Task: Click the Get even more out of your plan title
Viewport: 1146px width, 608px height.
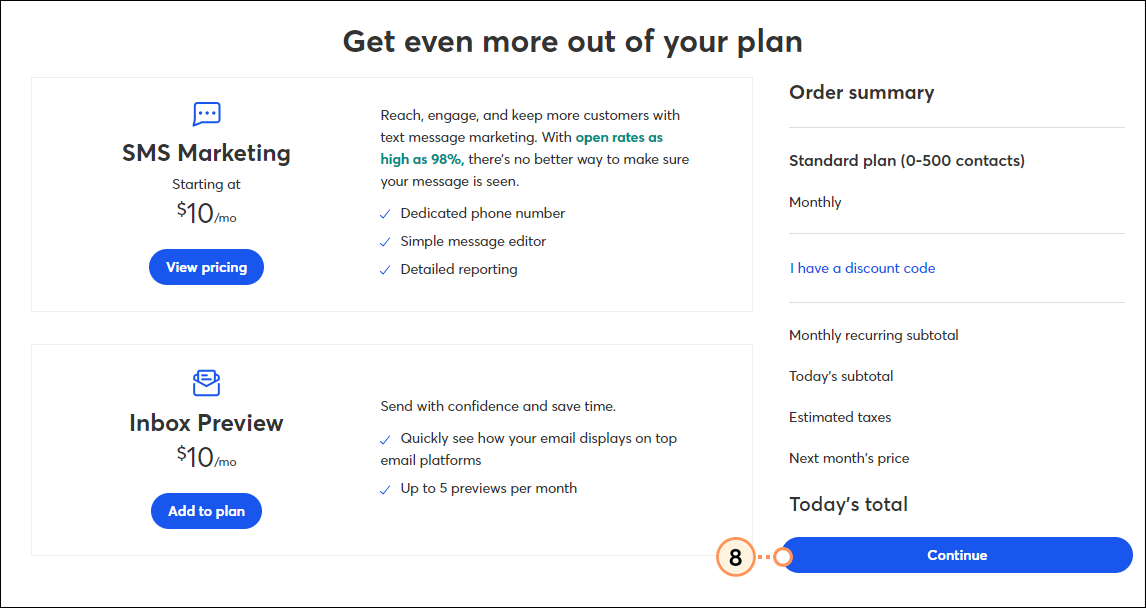Action: click(x=573, y=42)
